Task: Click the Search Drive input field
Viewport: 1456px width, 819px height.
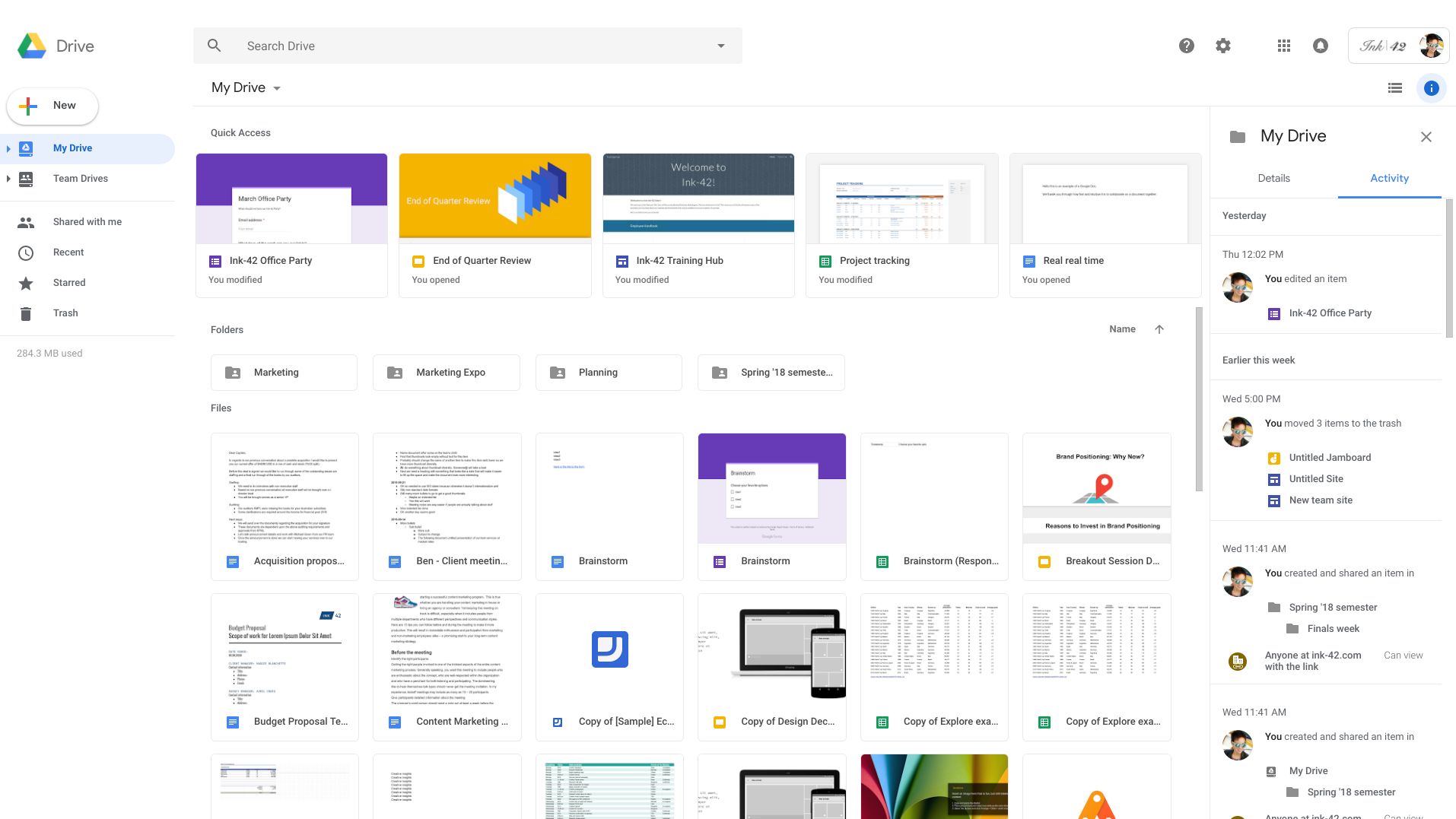Action: pyautogui.click(x=467, y=46)
